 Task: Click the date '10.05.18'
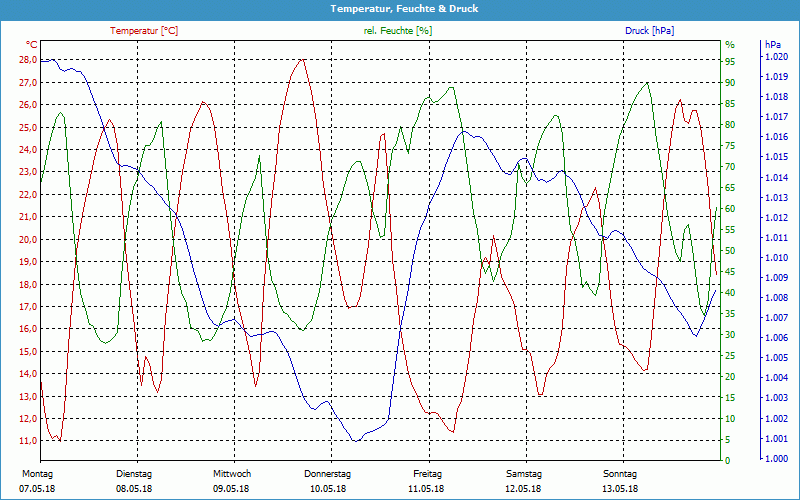tap(328, 489)
